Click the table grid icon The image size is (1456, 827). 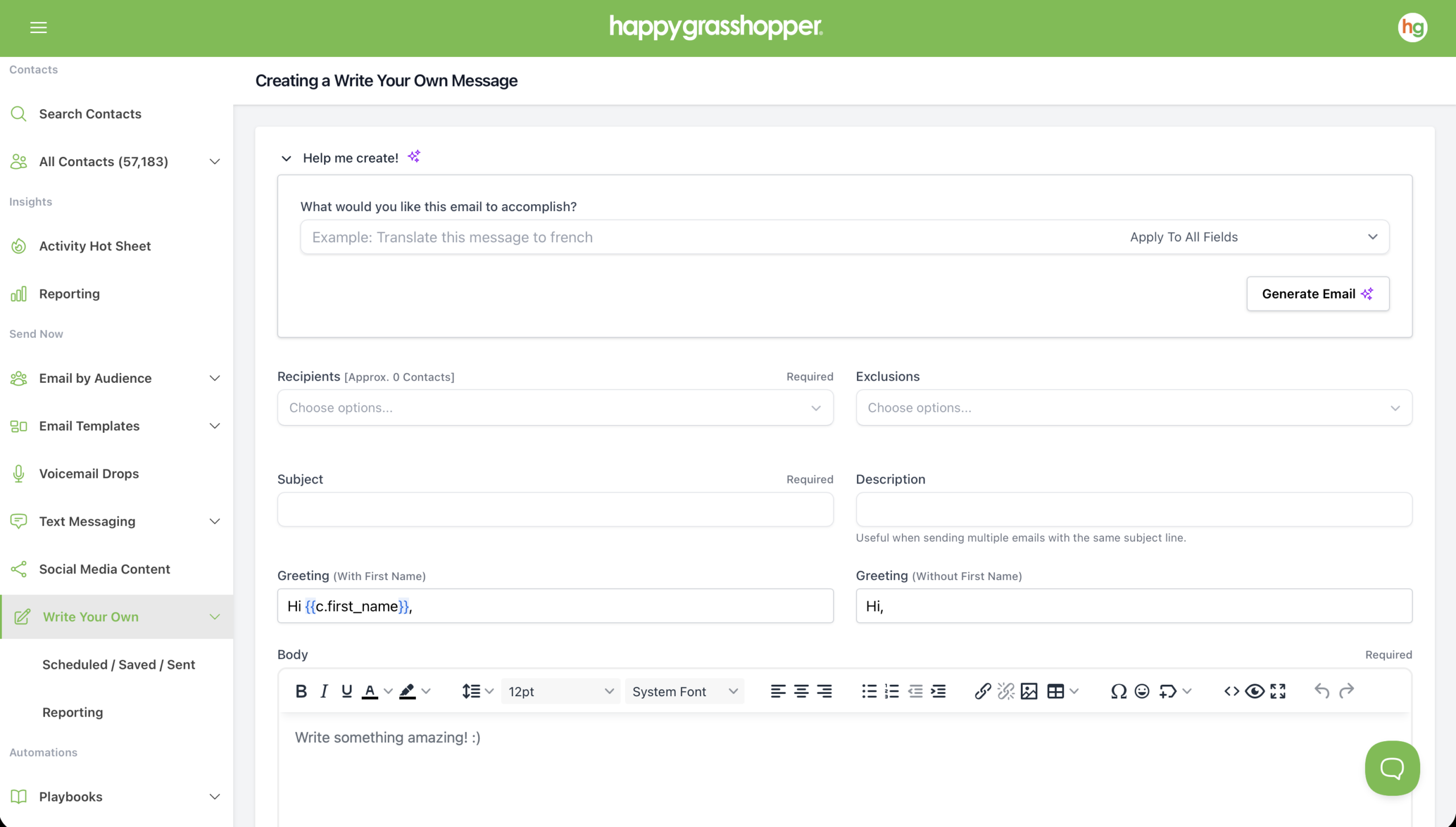click(x=1056, y=691)
